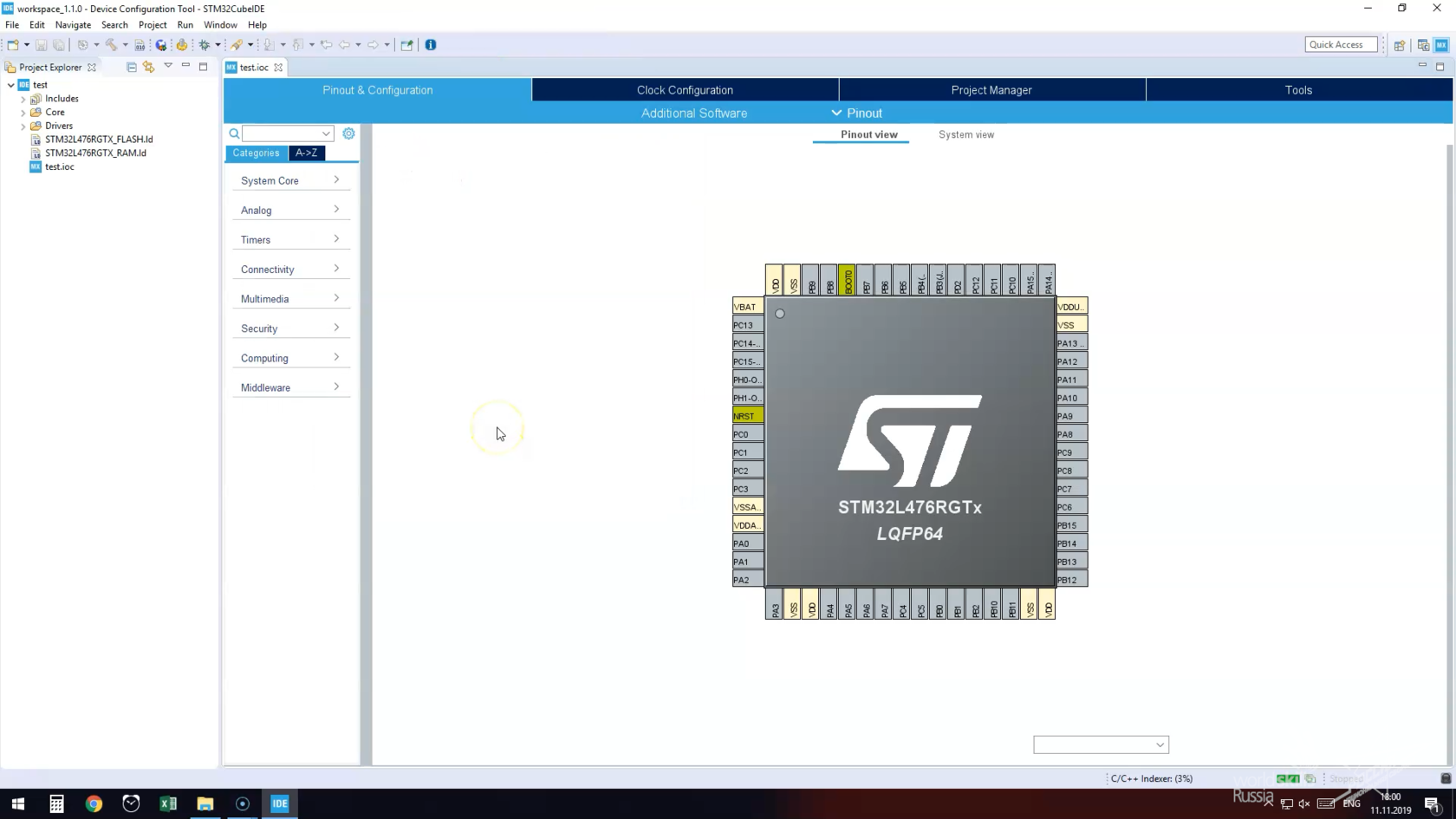The width and height of the screenshot is (1456, 819).
Task: Switch to the MX Device Configuration perspective icon
Action: pyautogui.click(x=1441, y=45)
